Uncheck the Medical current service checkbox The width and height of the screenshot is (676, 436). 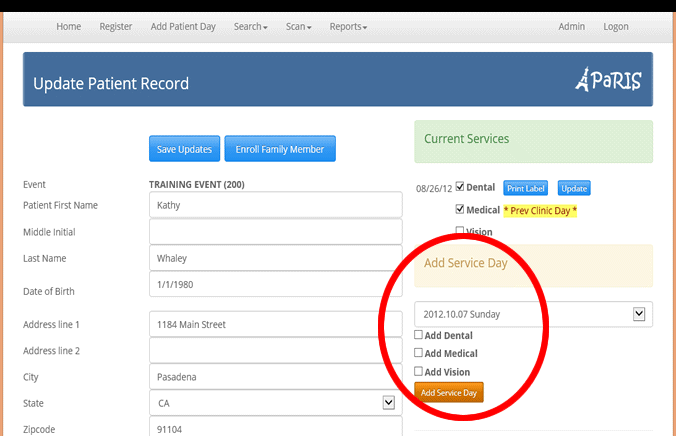pyautogui.click(x=460, y=210)
